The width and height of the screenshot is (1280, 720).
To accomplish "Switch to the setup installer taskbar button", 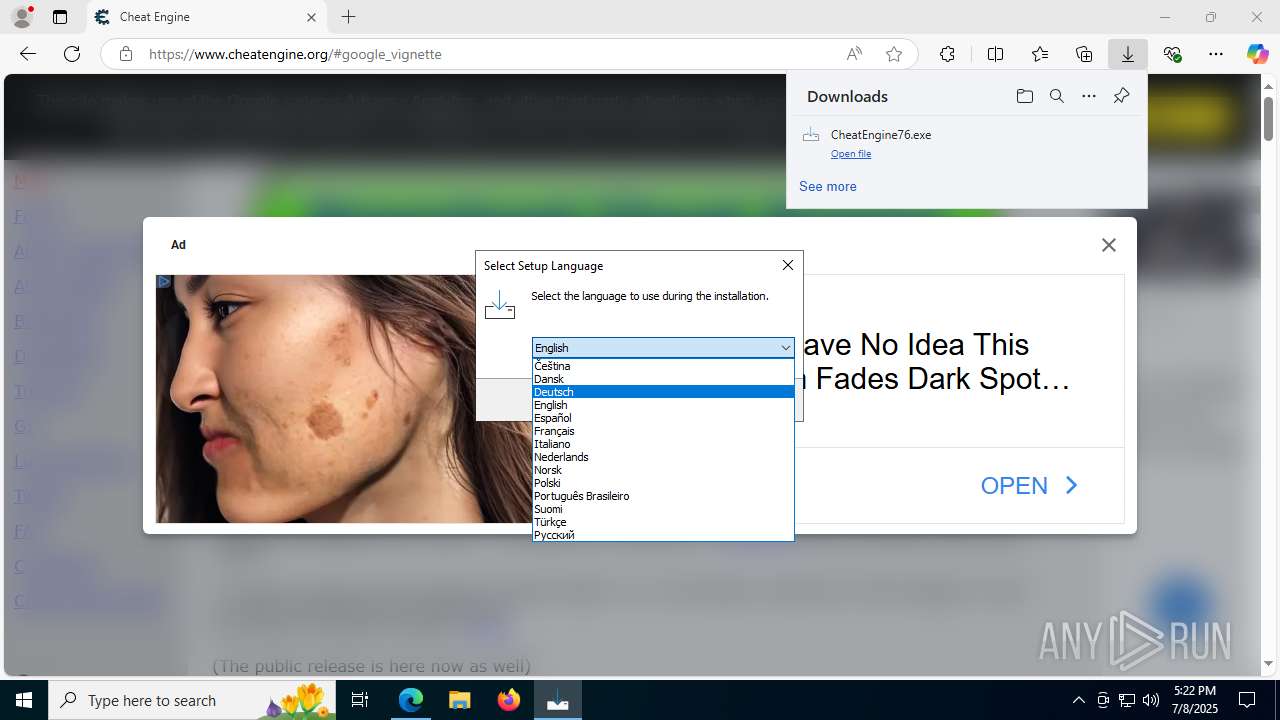I will 557,700.
